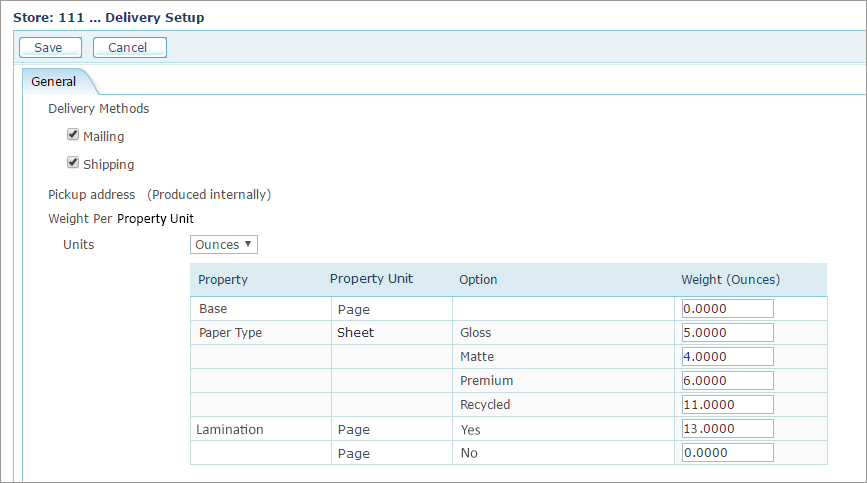Edit Lamination Yes weight value
The image size is (867, 483).
[x=727, y=429]
